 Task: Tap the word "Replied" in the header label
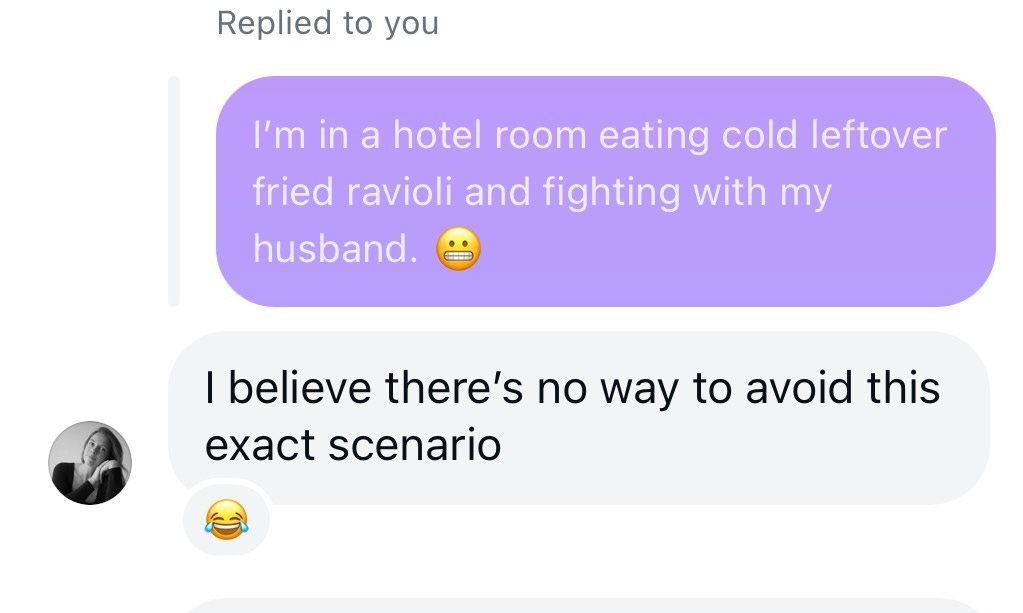click(x=274, y=23)
